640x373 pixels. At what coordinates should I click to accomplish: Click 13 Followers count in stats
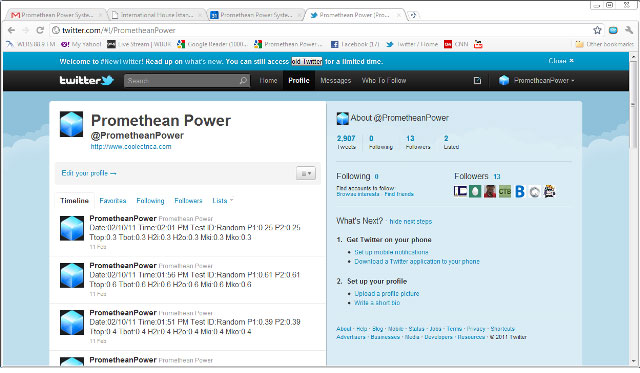[418, 142]
